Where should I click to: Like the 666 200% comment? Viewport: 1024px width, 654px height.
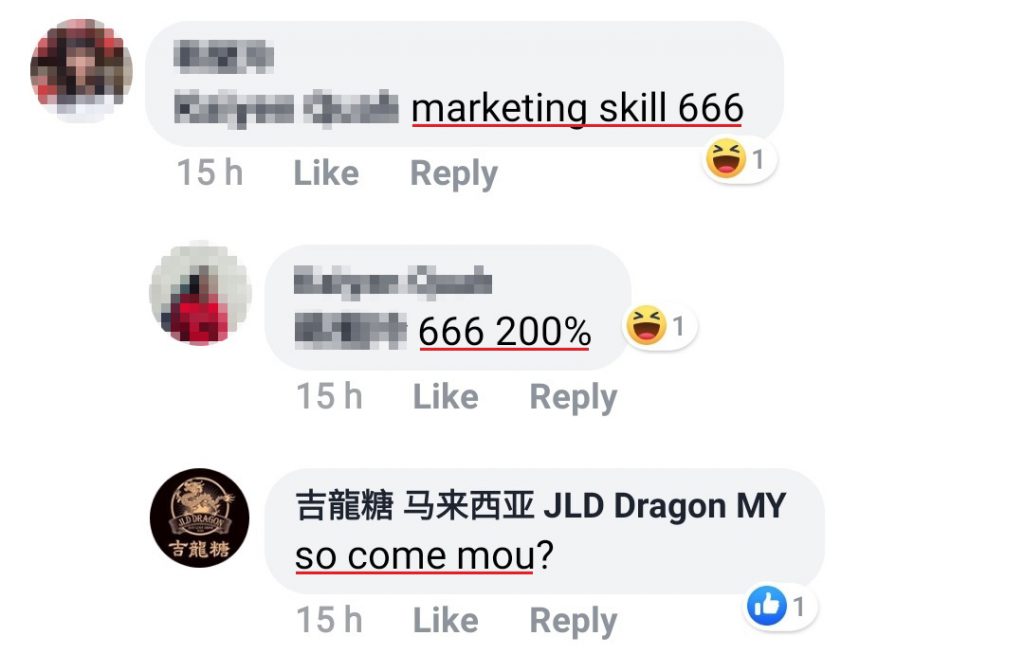[445, 397]
